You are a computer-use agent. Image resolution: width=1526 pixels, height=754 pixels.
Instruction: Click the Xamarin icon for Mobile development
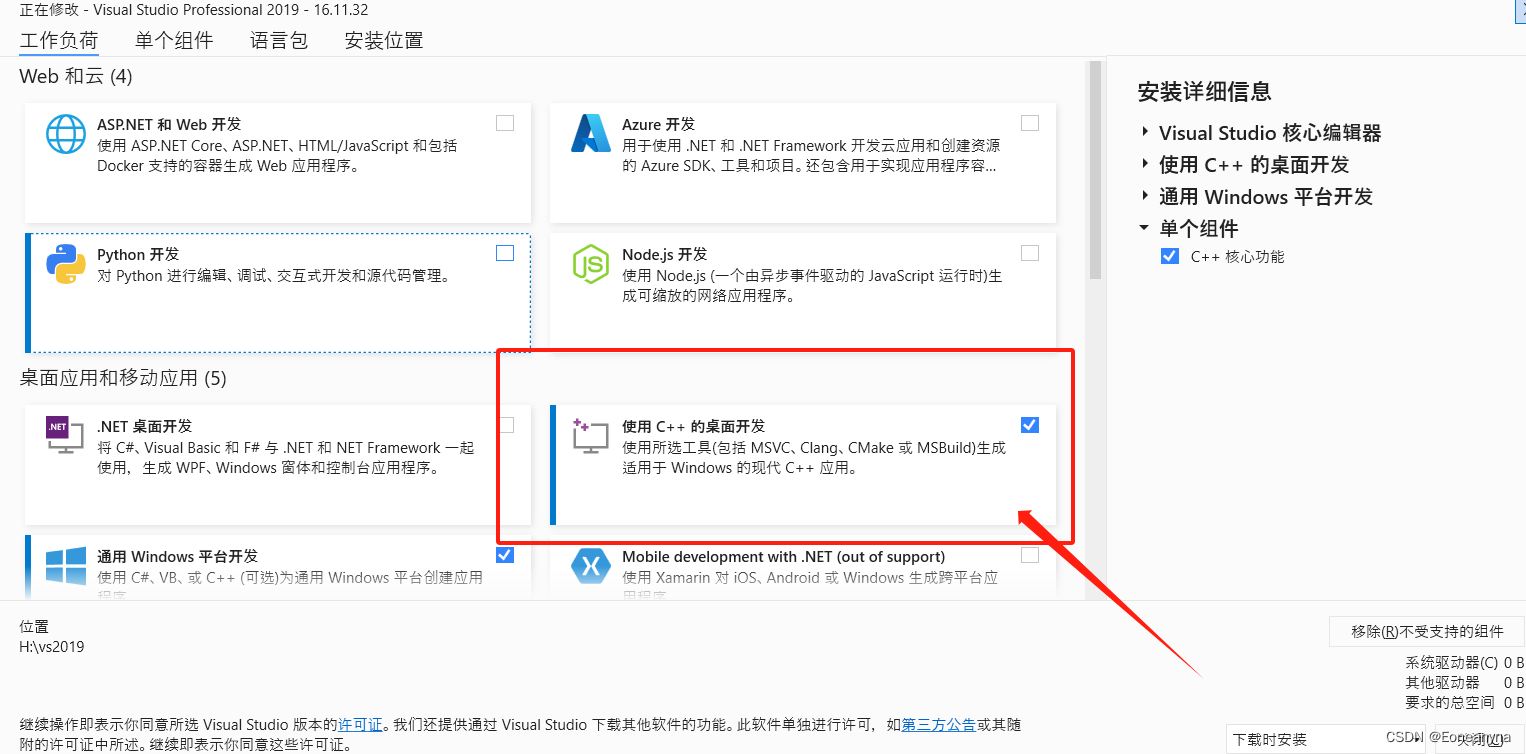(x=591, y=567)
